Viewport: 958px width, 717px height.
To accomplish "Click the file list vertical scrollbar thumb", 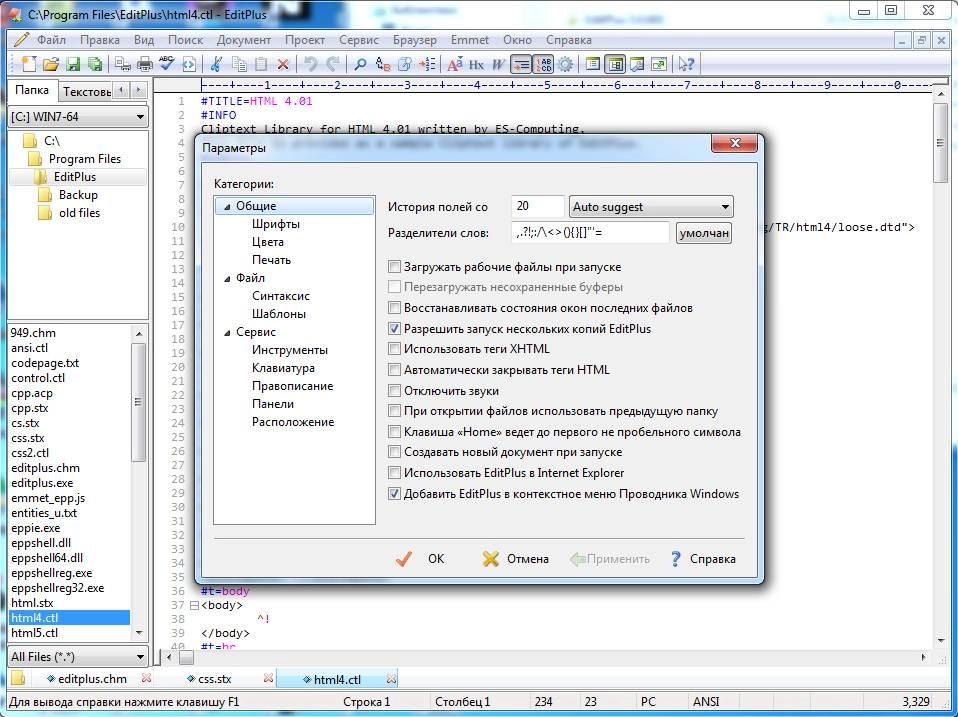I will [x=139, y=402].
